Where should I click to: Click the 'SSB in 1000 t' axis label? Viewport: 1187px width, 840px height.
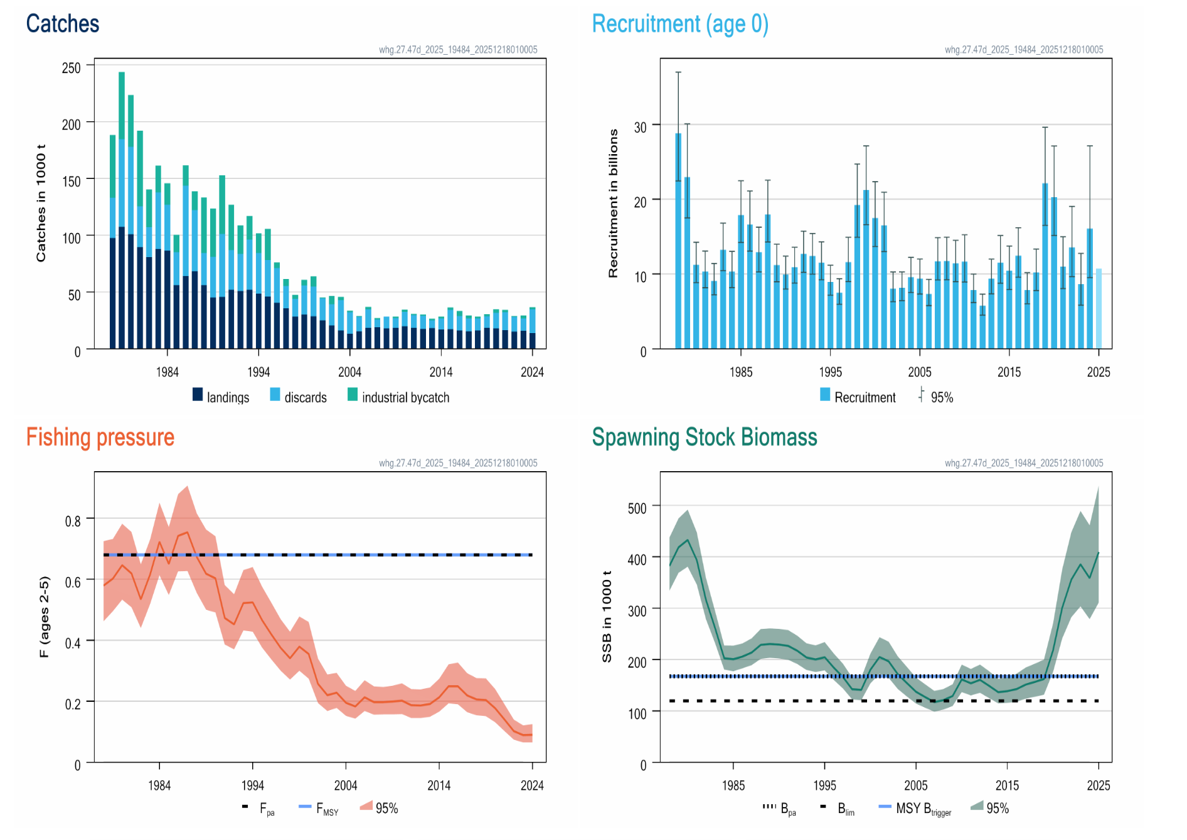[608, 624]
